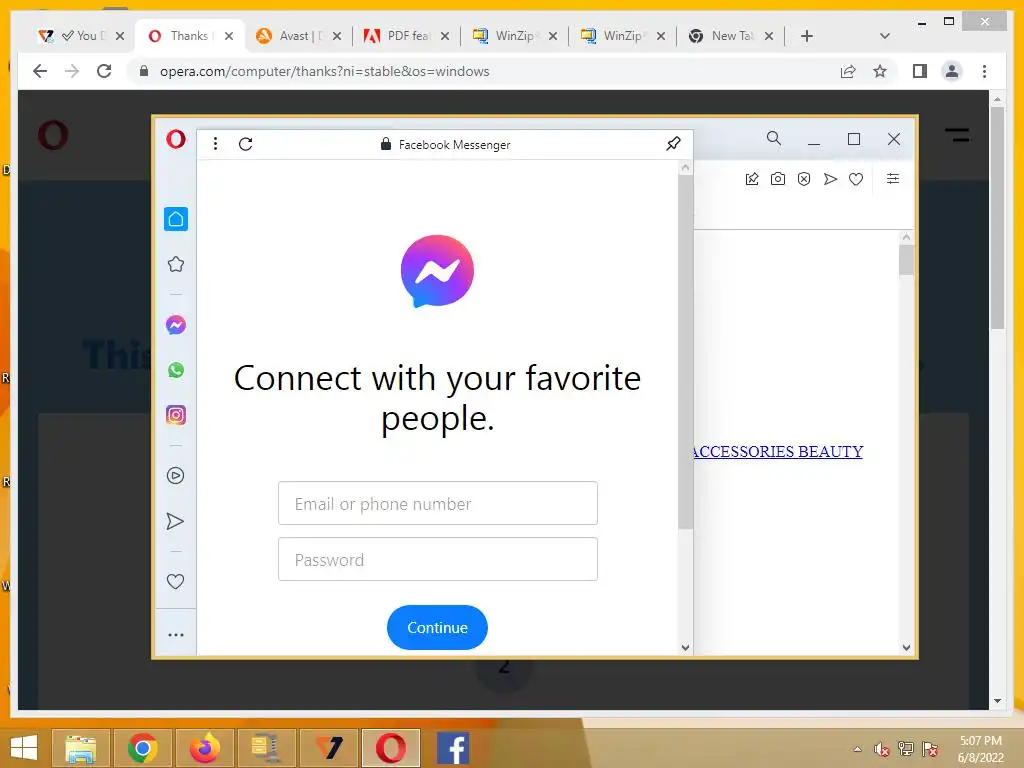This screenshot has width=1024, height=768.
Task: Click the hamburger menu on Opera page
Action: tap(957, 135)
